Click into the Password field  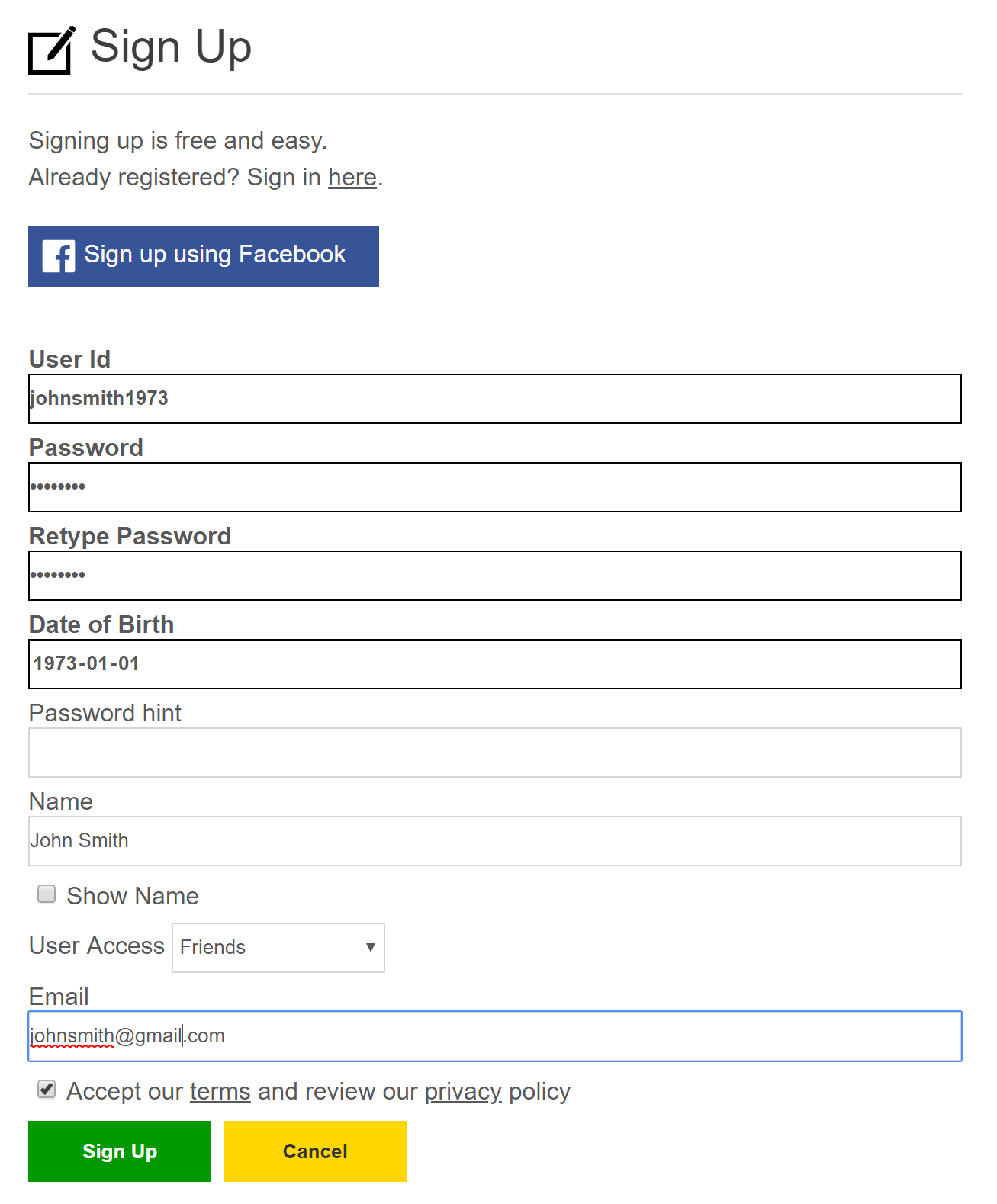click(x=495, y=487)
